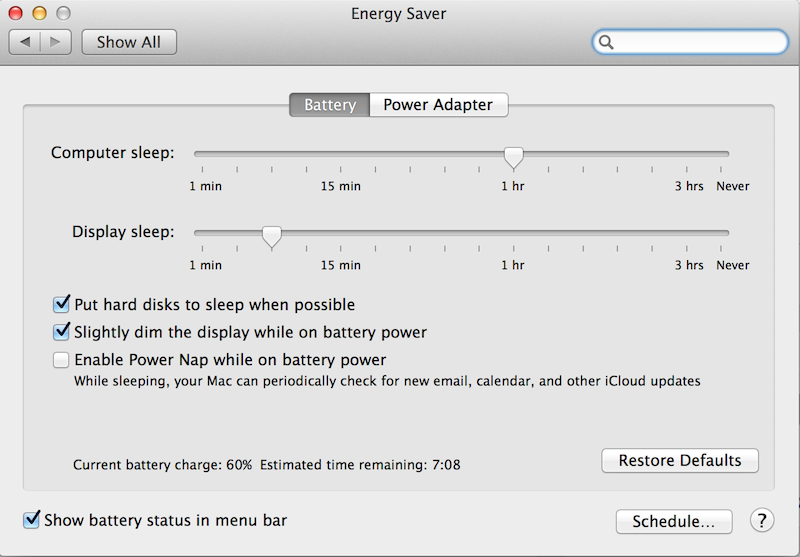Switch to the Power Adapter tab

pyautogui.click(x=438, y=105)
